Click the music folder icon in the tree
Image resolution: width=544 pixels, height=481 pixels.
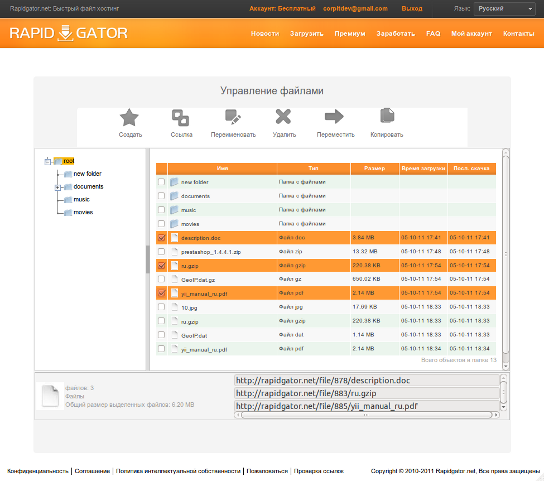tap(68, 200)
